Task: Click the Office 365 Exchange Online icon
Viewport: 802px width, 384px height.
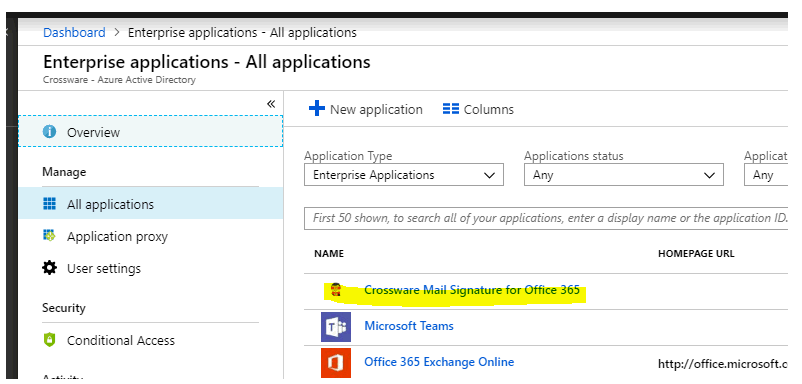Action: pos(336,363)
